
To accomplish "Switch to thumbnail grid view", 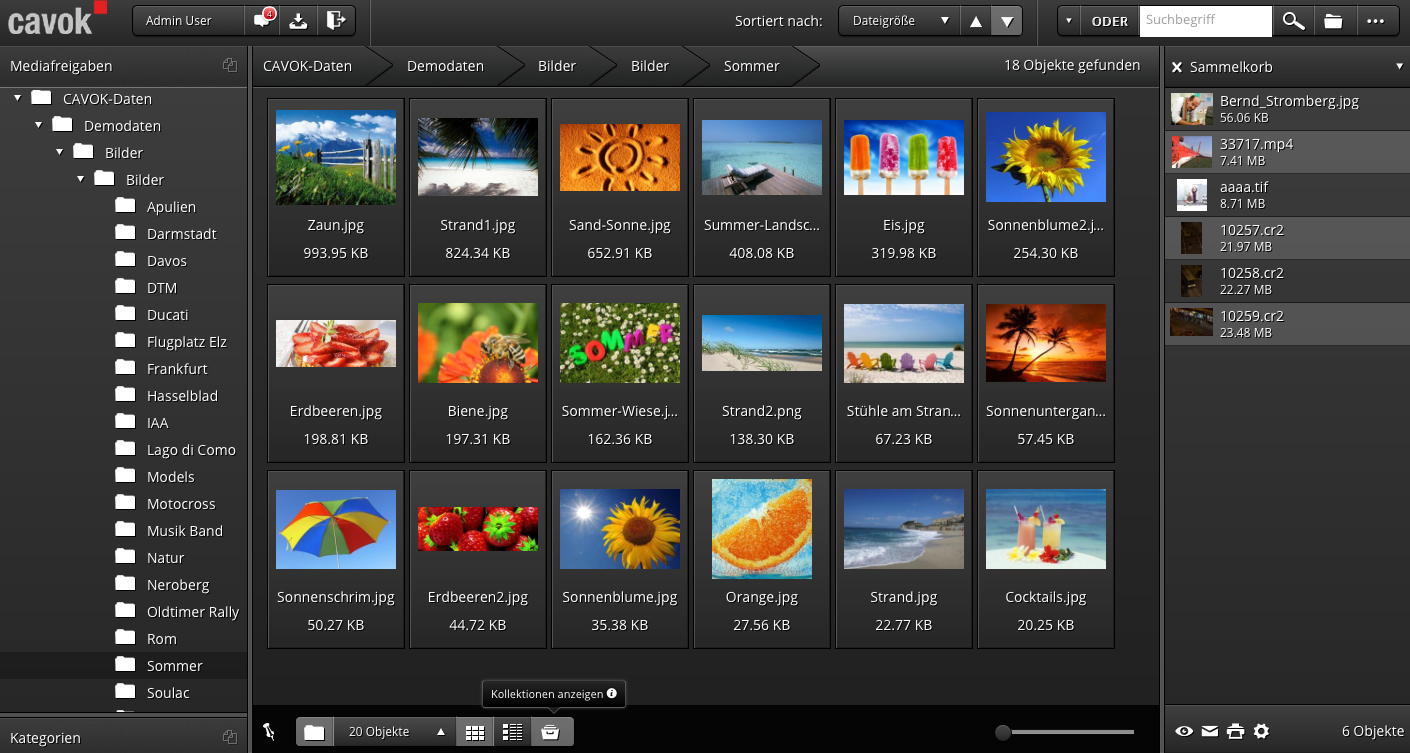I will point(475,732).
